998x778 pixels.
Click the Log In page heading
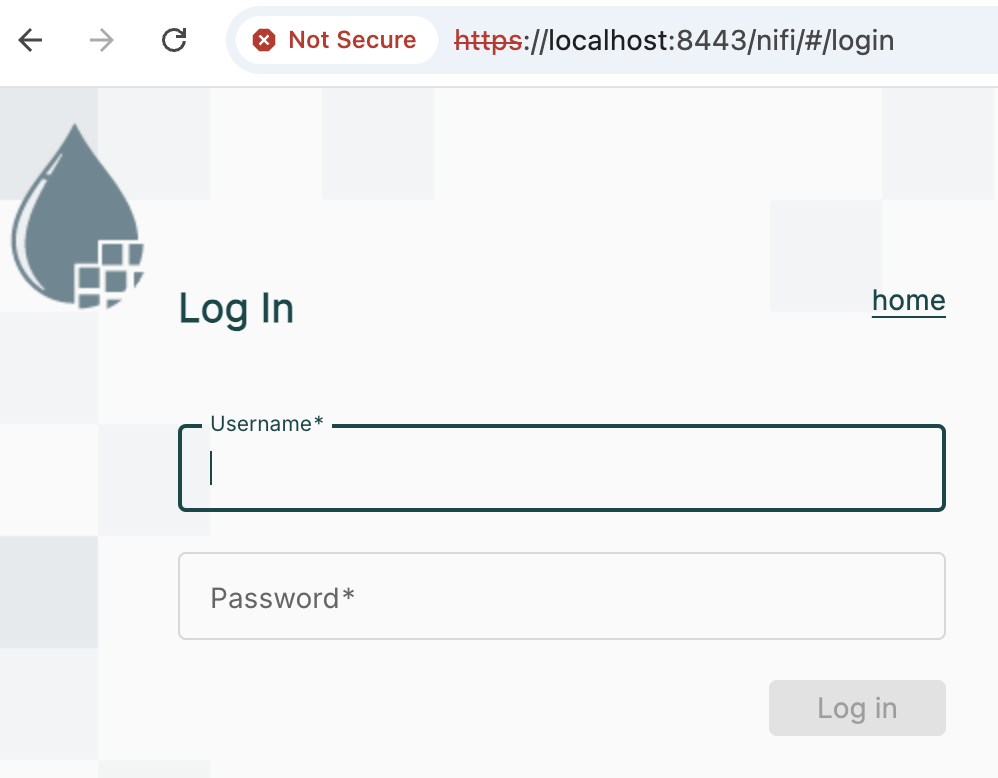click(x=236, y=309)
